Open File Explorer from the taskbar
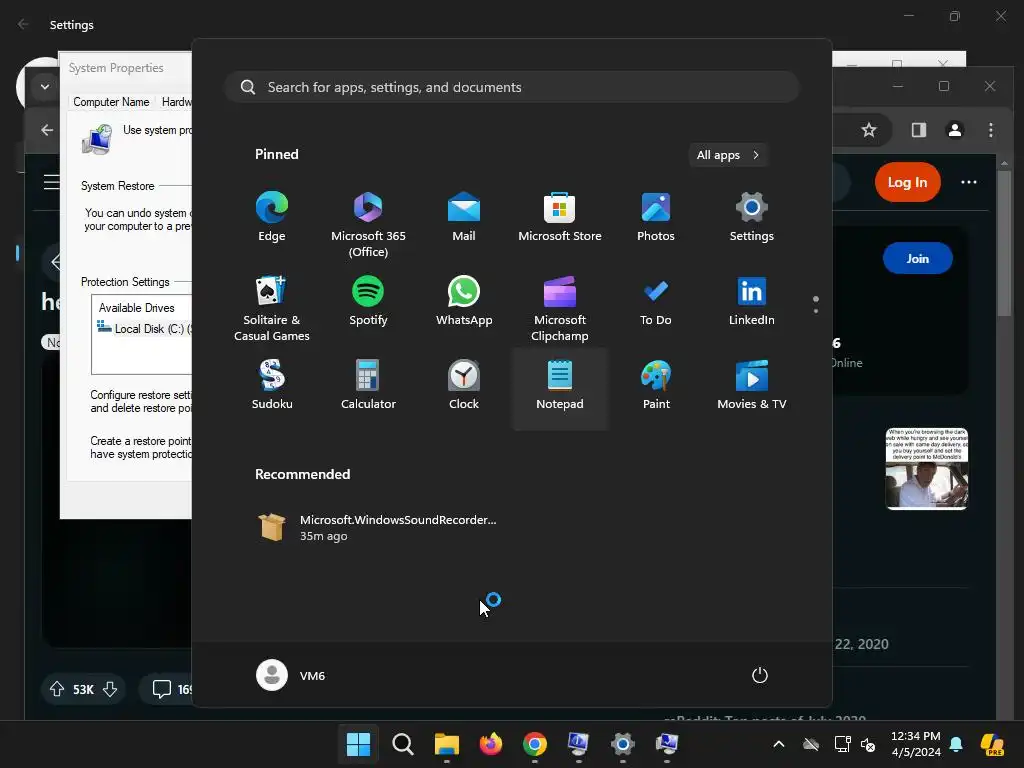This screenshot has width=1024, height=768. click(x=447, y=744)
